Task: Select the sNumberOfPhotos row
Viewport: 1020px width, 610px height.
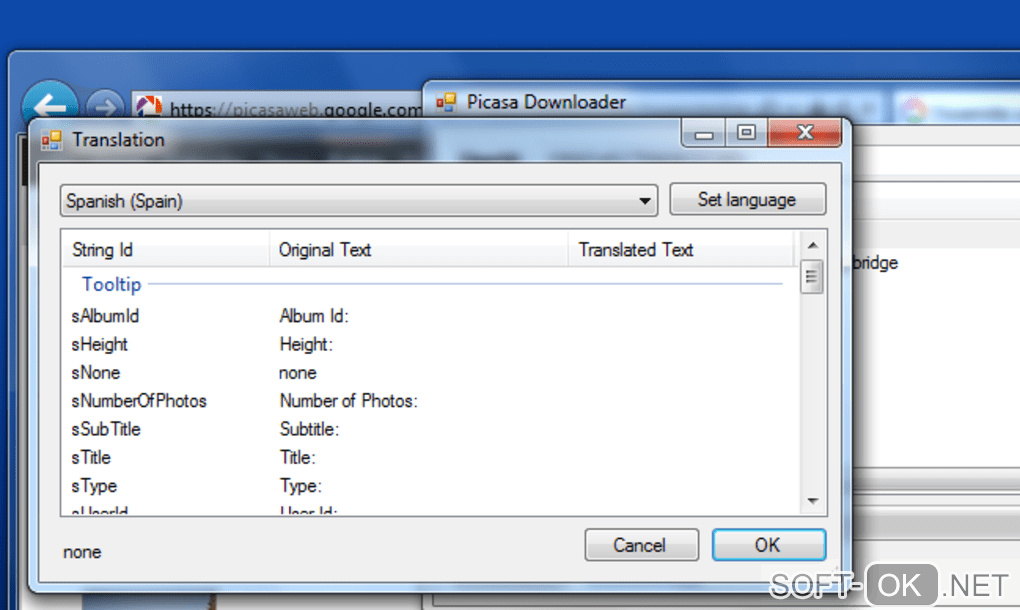Action: coord(429,401)
